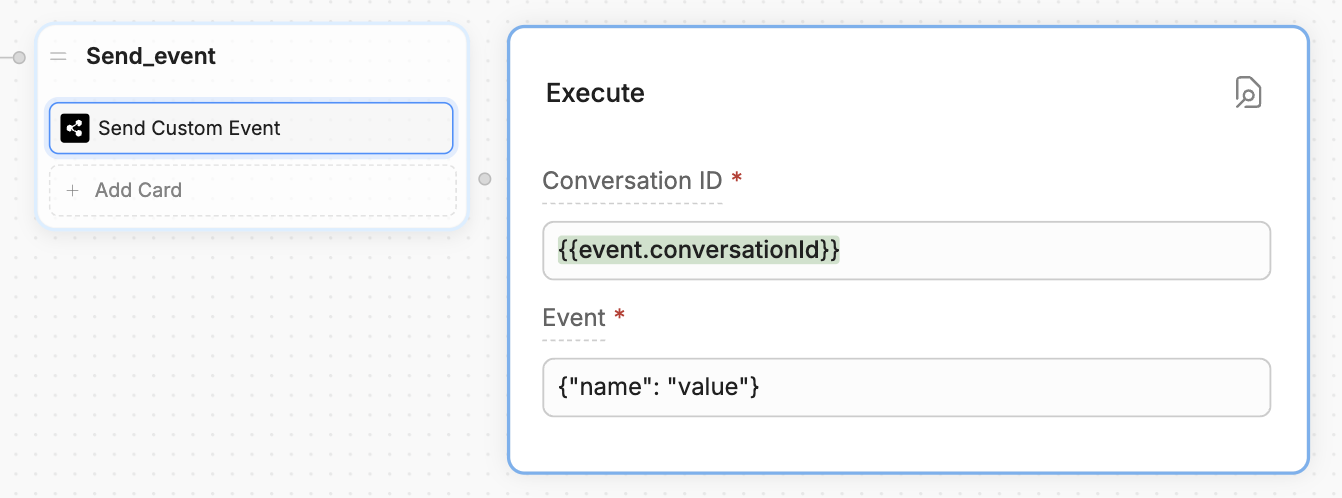Click the plus icon beside Add Card
This screenshot has height=498, width=1342.
click(72, 190)
